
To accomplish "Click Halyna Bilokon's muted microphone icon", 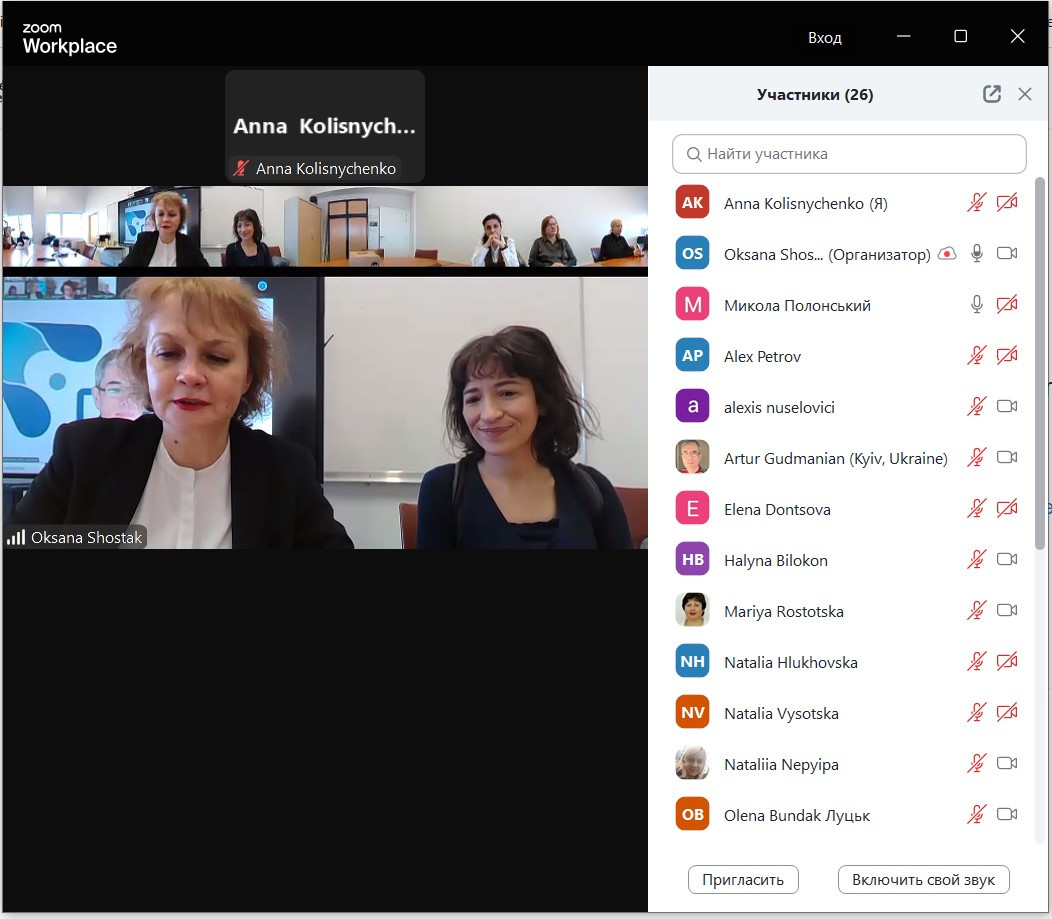I will [976, 559].
